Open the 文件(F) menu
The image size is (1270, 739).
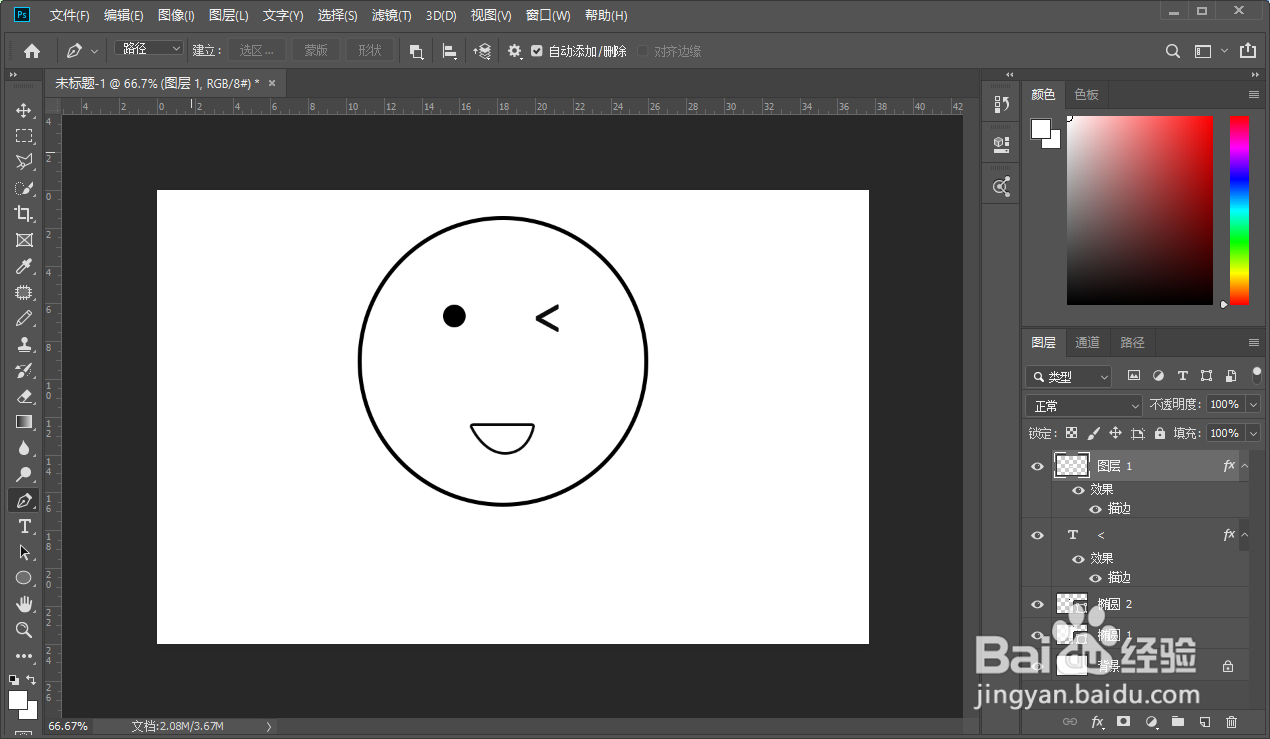point(69,16)
